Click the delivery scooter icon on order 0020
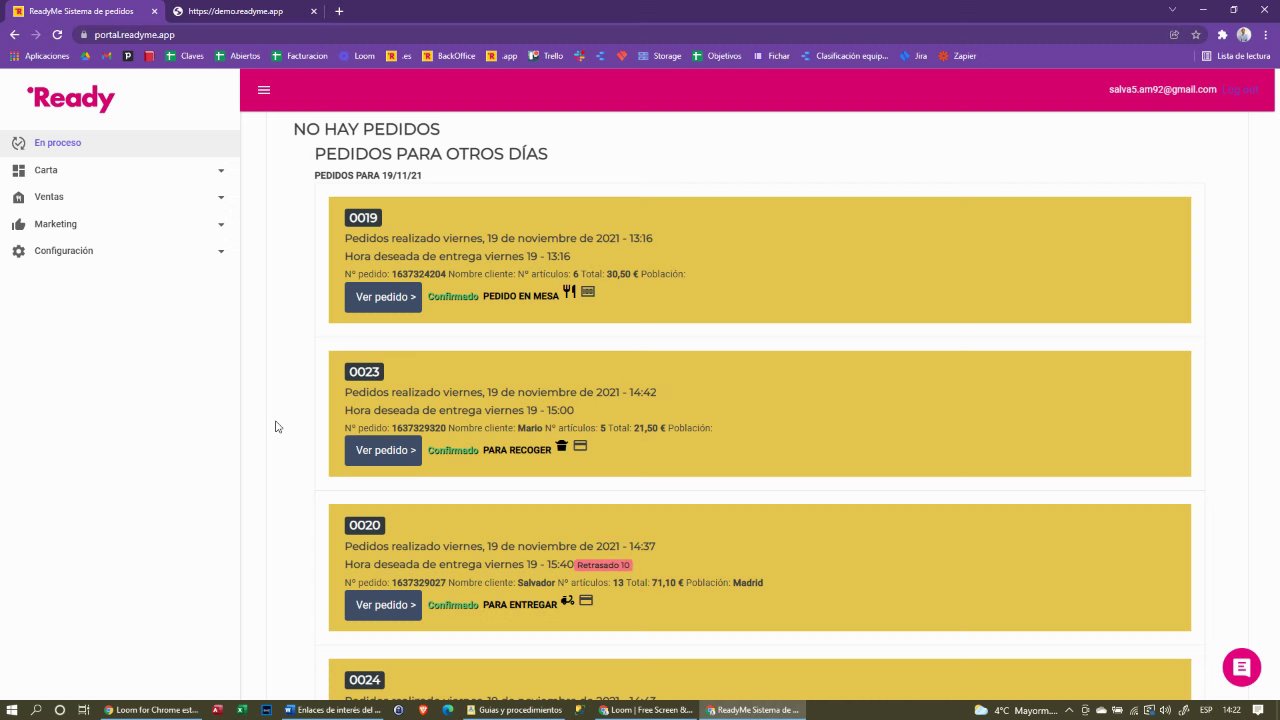This screenshot has width=1280, height=720. pos(567,601)
